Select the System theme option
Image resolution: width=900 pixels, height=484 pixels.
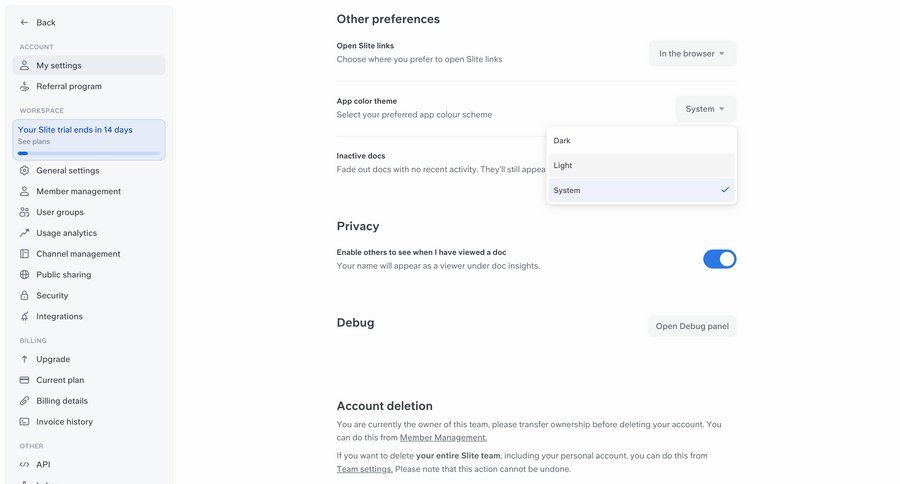pyautogui.click(x=641, y=190)
